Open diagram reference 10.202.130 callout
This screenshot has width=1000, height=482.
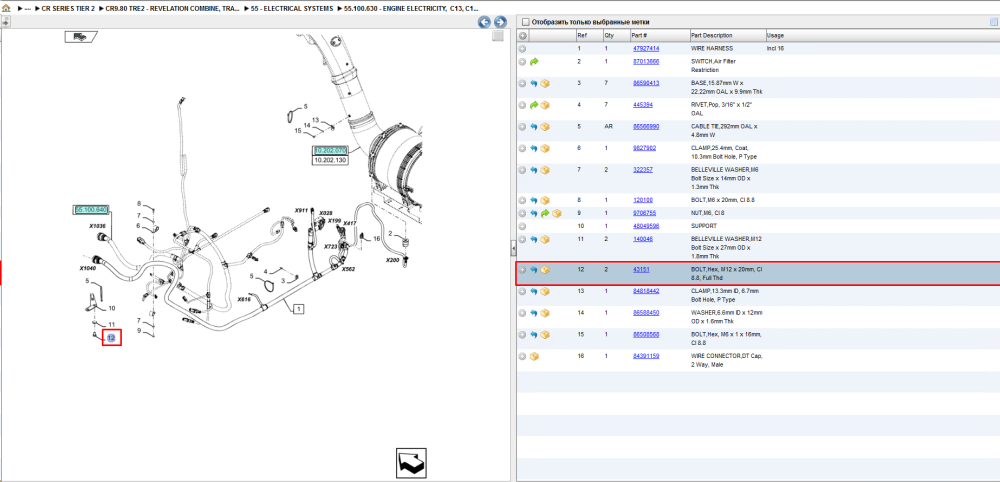329,160
